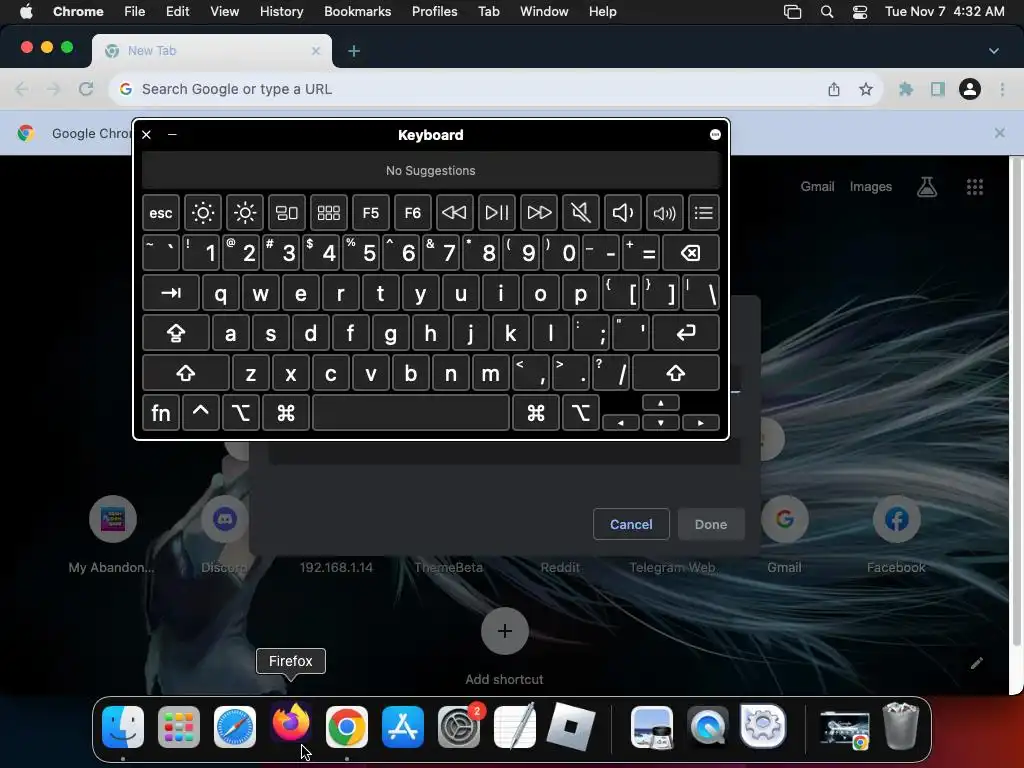Open the Images link
The width and height of the screenshot is (1024, 768).
[871, 187]
